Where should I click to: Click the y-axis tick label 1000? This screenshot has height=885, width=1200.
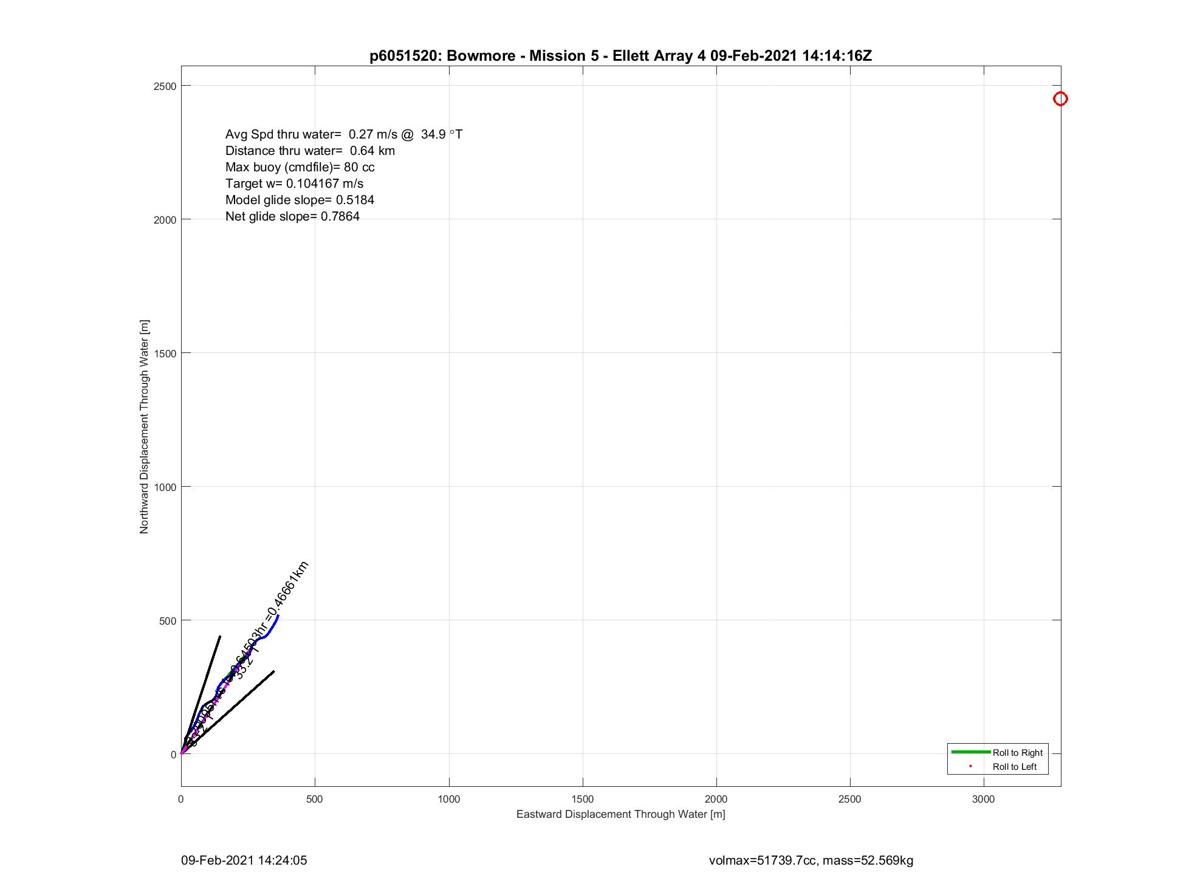[x=164, y=487]
